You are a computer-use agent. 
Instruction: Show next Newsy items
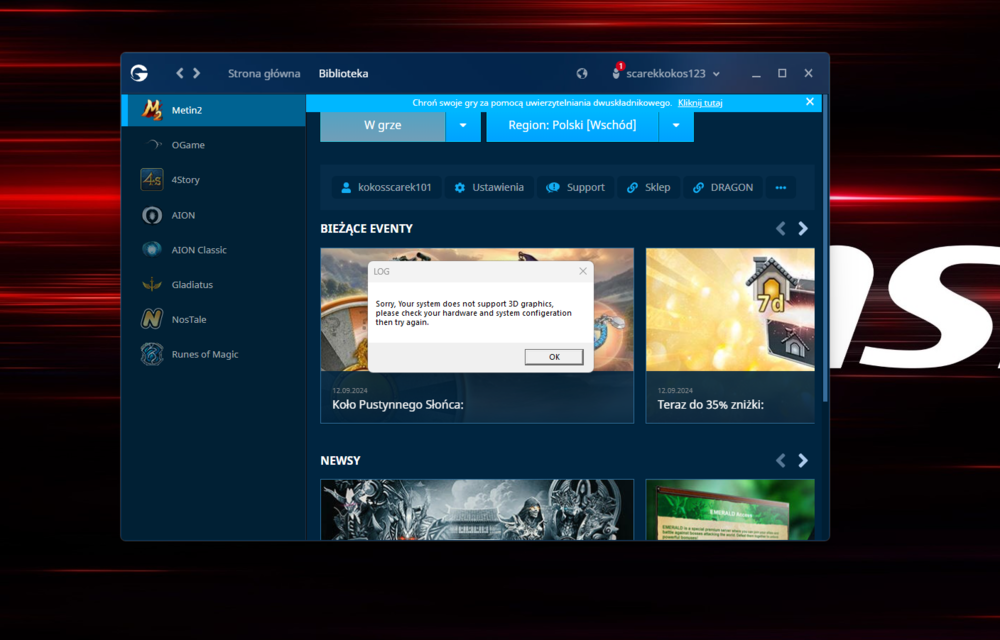click(803, 460)
